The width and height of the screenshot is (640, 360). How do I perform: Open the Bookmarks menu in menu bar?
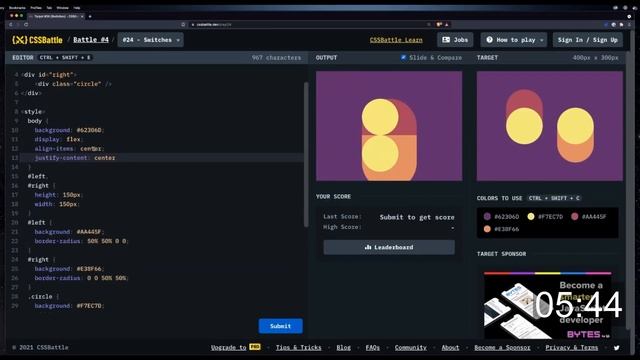click(x=17, y=8)
